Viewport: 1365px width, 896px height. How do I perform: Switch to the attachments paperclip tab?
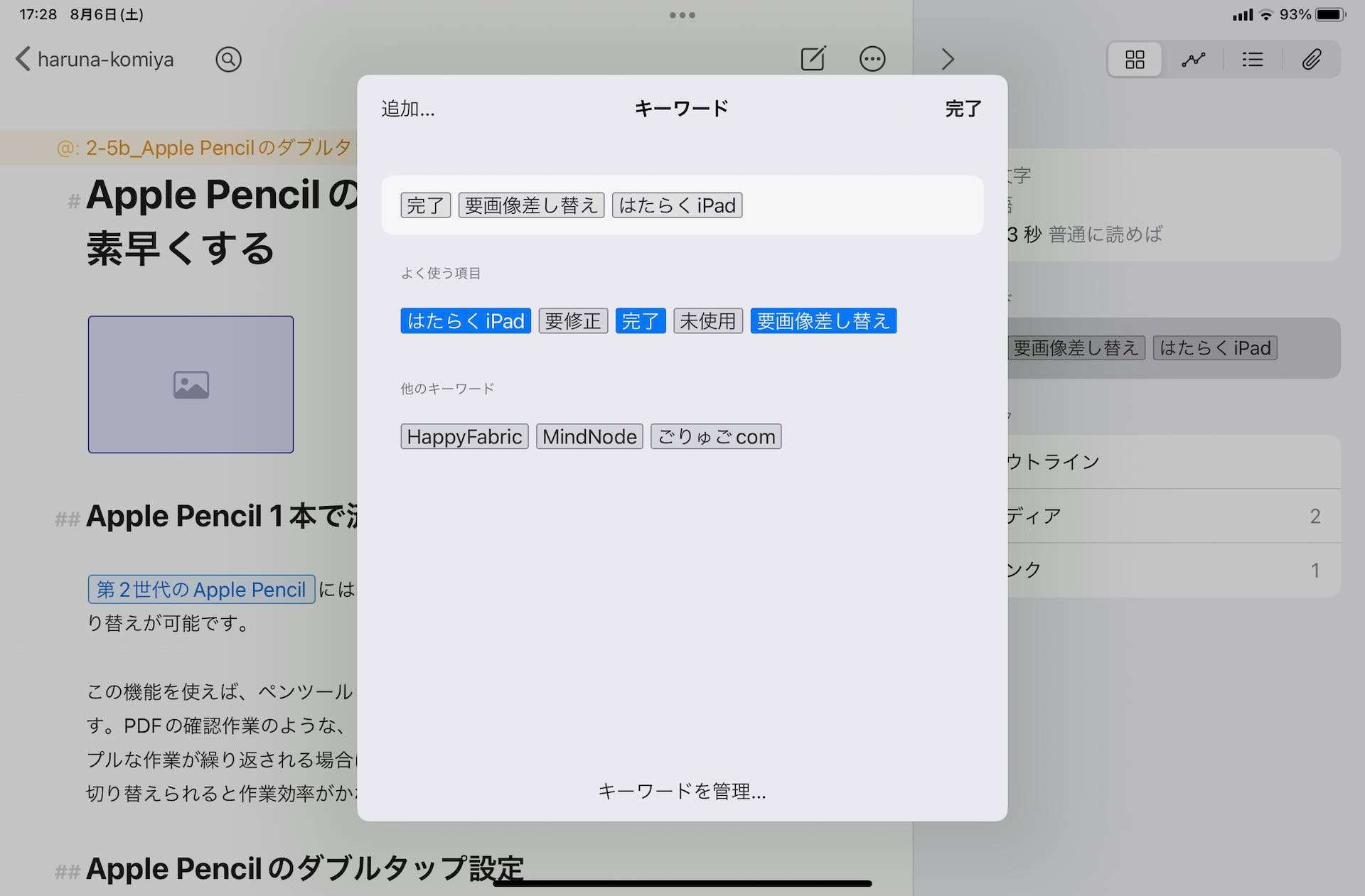coord(1312,59)
